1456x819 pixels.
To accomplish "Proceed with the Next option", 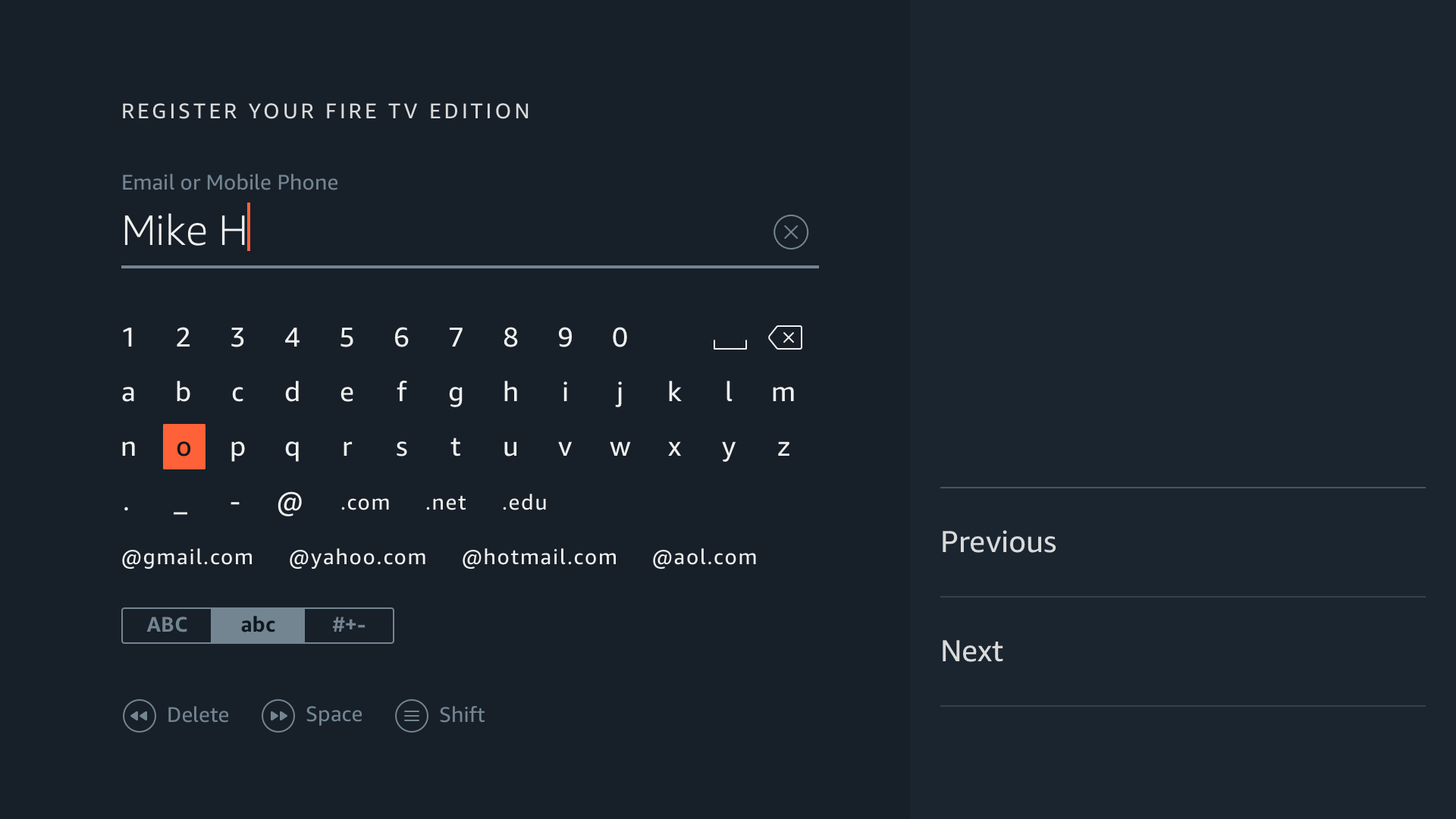I will point(971,651).
